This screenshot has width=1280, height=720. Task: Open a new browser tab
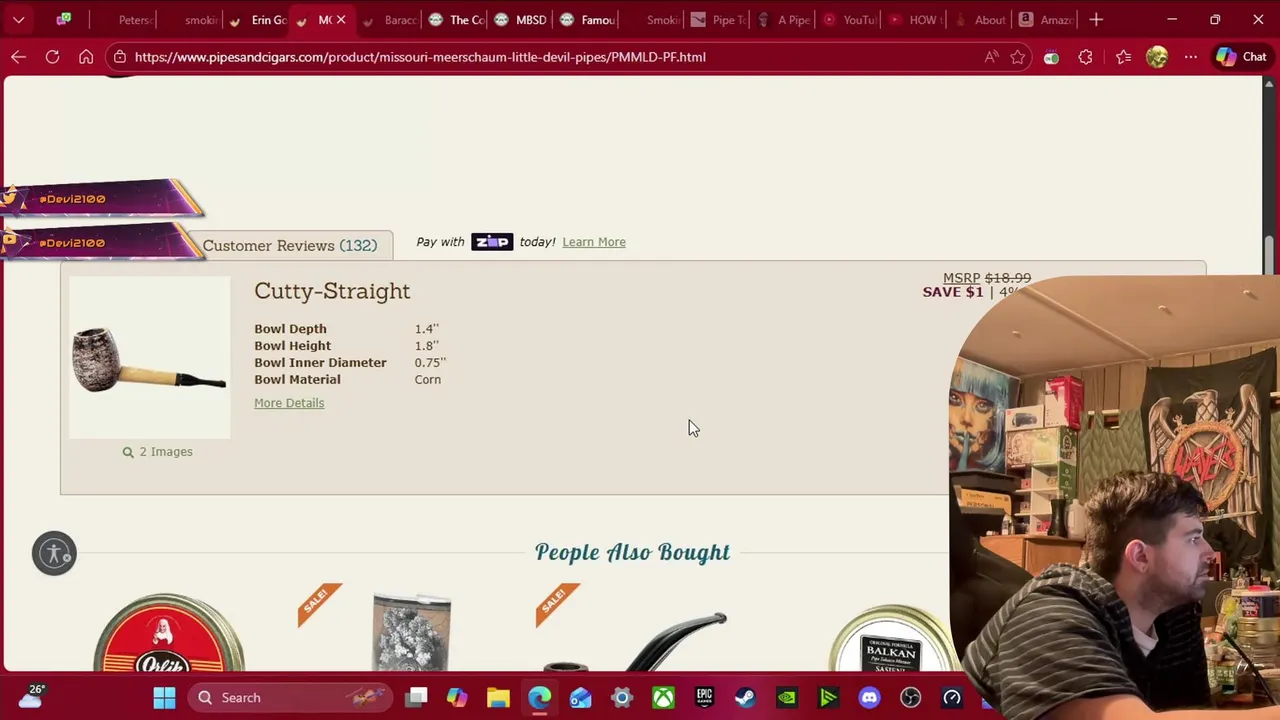click(x=1096, y=19)
